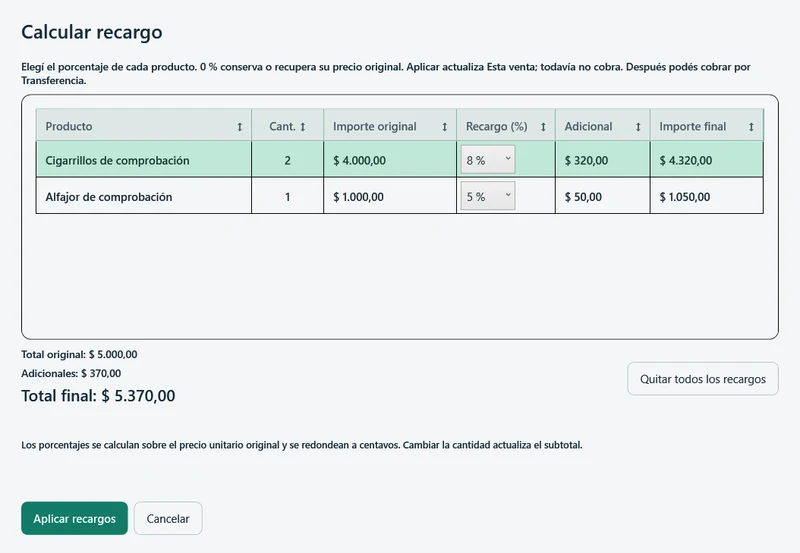The width and height of the screenshot is (800, 553).
Task: Select the Alfajor de comprobación product cell
Action: 144,196
